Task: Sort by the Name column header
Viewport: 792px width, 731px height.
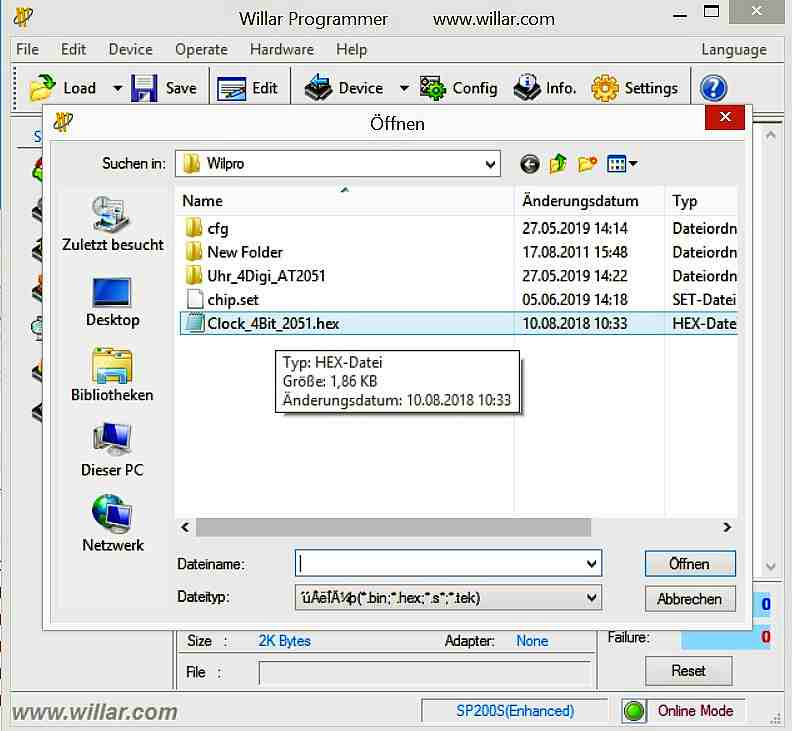Action: point(345,201)
